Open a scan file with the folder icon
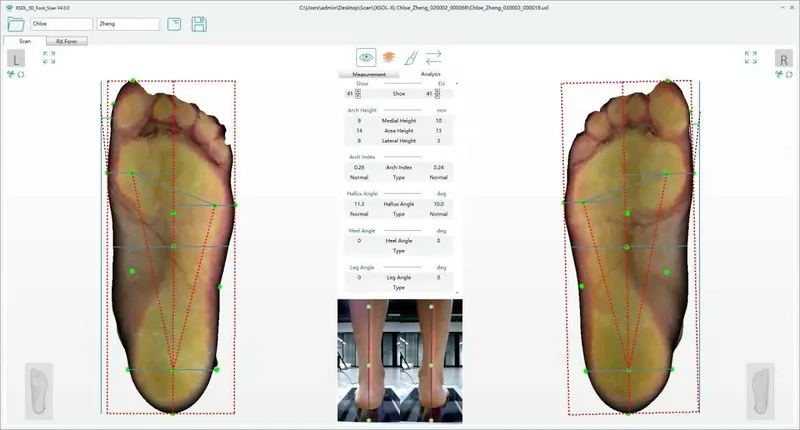 click(x=16, y=24)
